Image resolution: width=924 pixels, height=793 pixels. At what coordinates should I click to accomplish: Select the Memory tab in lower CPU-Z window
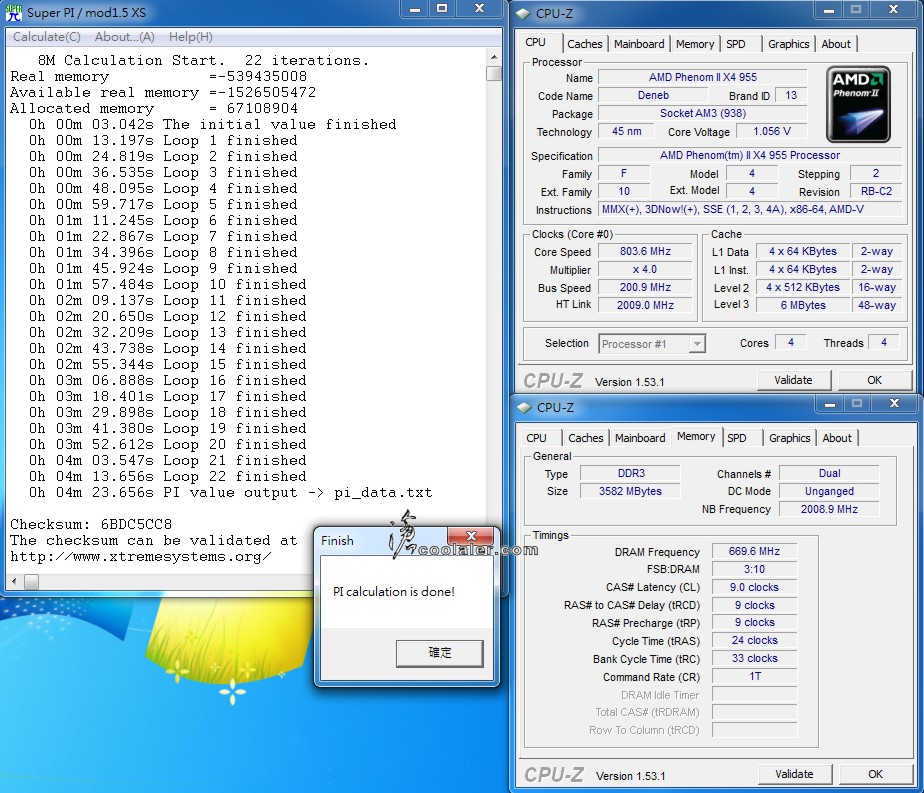696,437
